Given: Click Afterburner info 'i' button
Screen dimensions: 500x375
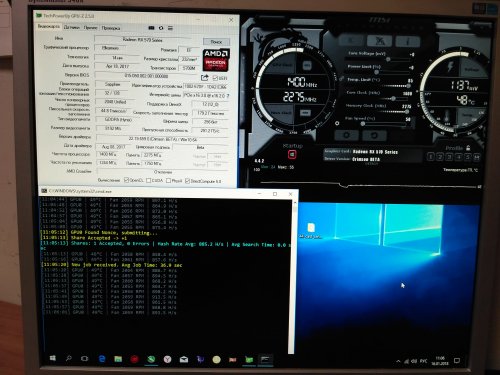Looking at the screenshot, I should (x=408, y=41).
